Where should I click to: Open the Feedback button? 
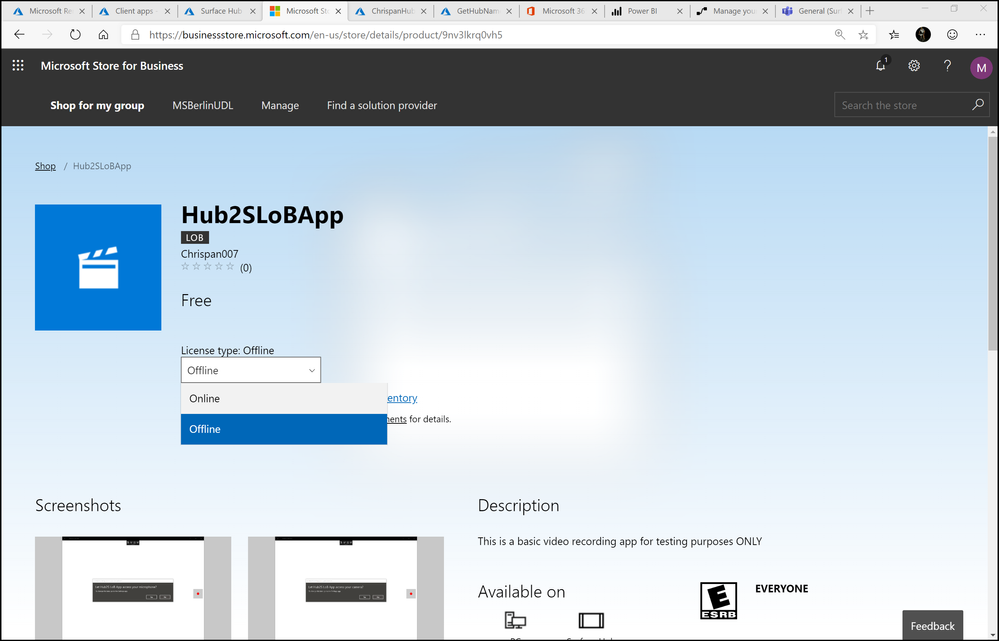coord(933,626)
